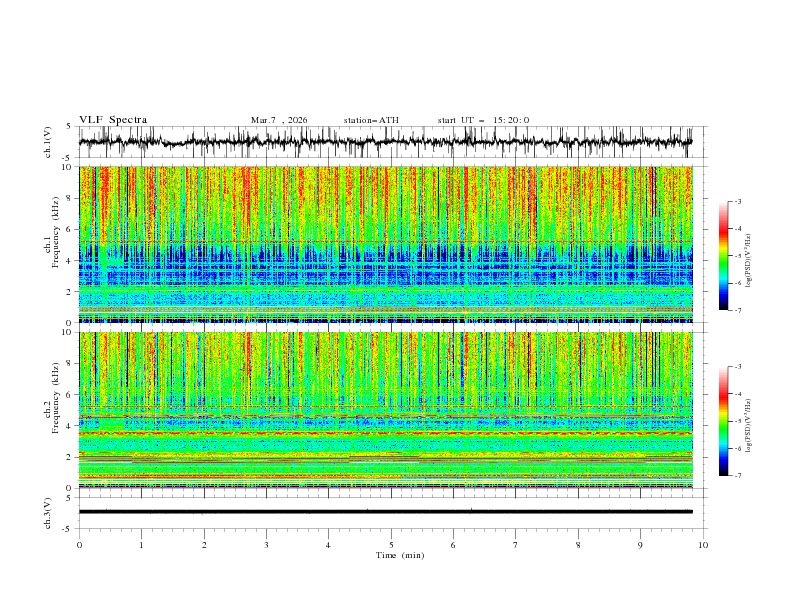Click the 'station=ATH' label
Screen dimensions: 792x612
(x=371, y=120)
